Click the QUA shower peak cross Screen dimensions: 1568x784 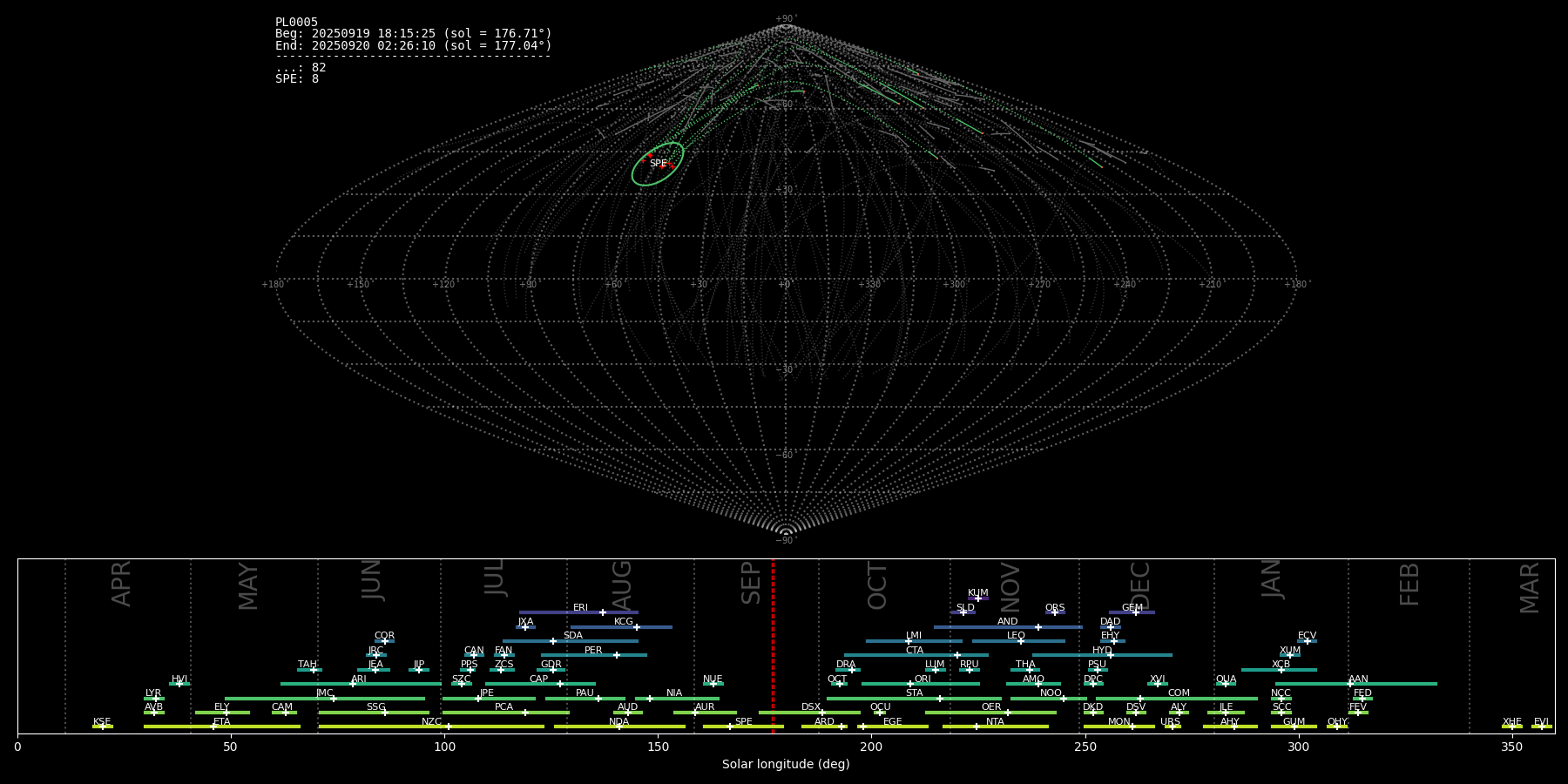click(x=1226, y=684)
